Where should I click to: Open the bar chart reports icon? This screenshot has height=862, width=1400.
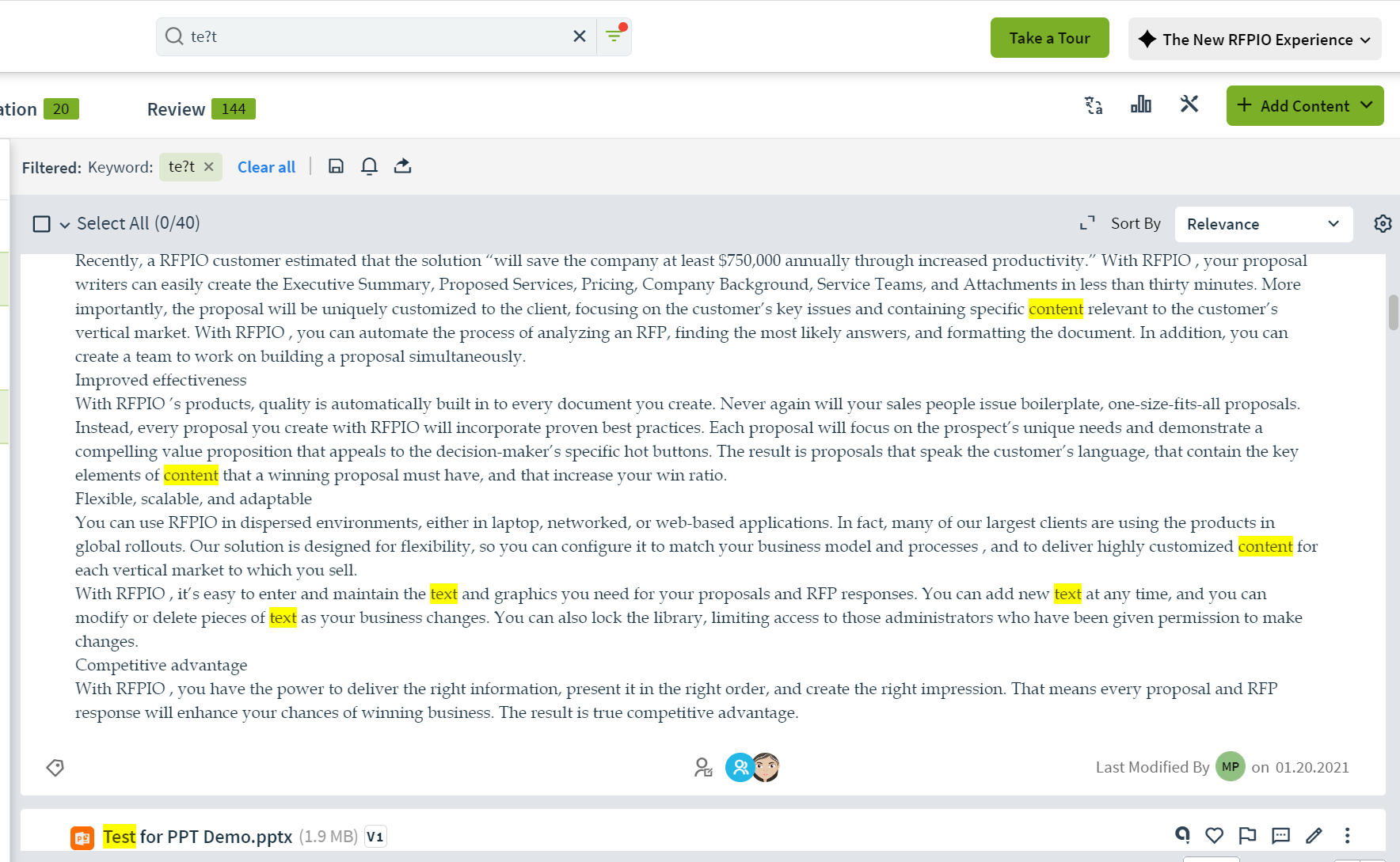click(x=1141, y=104)
